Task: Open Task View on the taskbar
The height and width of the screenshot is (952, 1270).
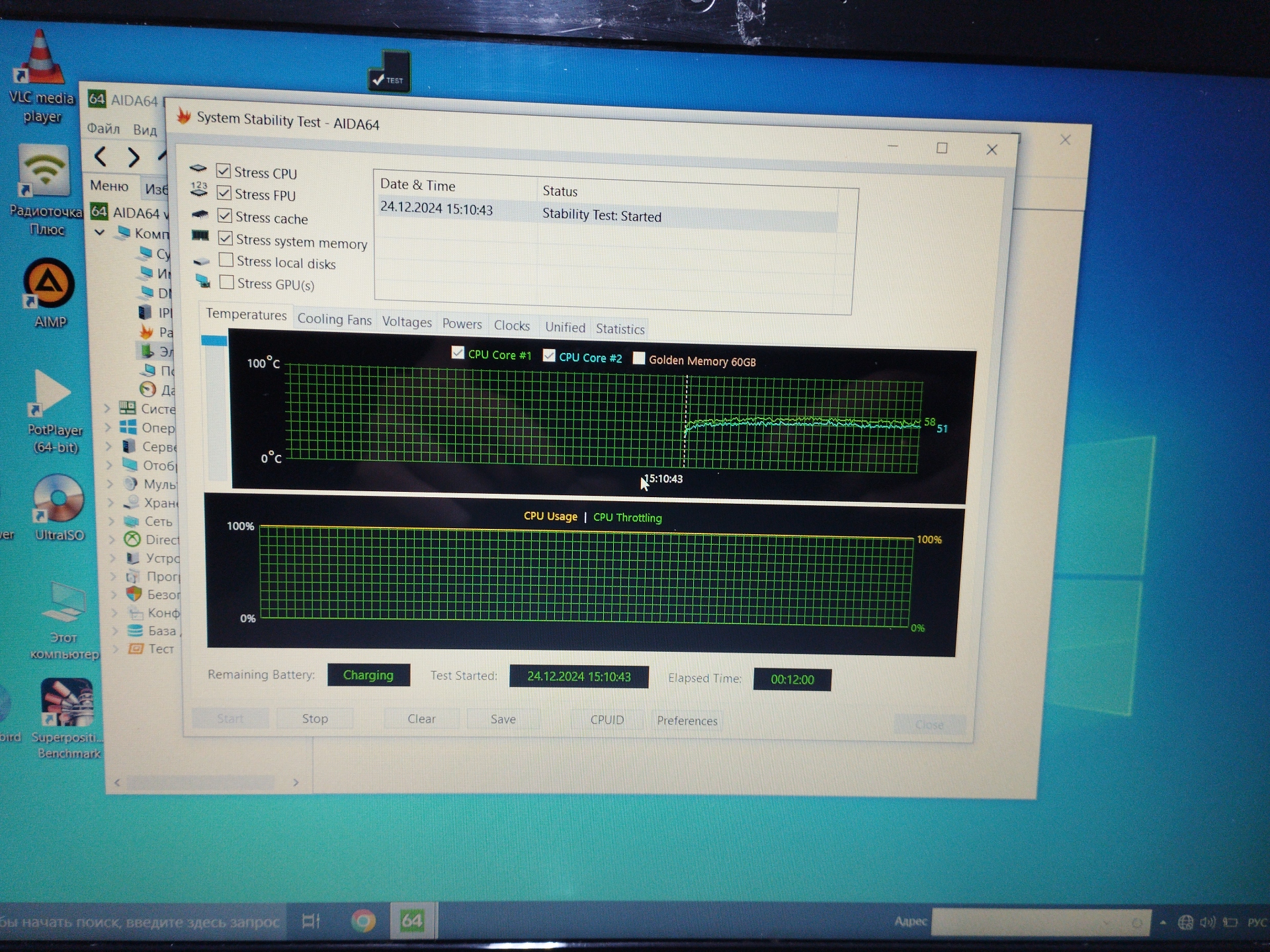Action: pyautogui.click(x=311, y=921)
